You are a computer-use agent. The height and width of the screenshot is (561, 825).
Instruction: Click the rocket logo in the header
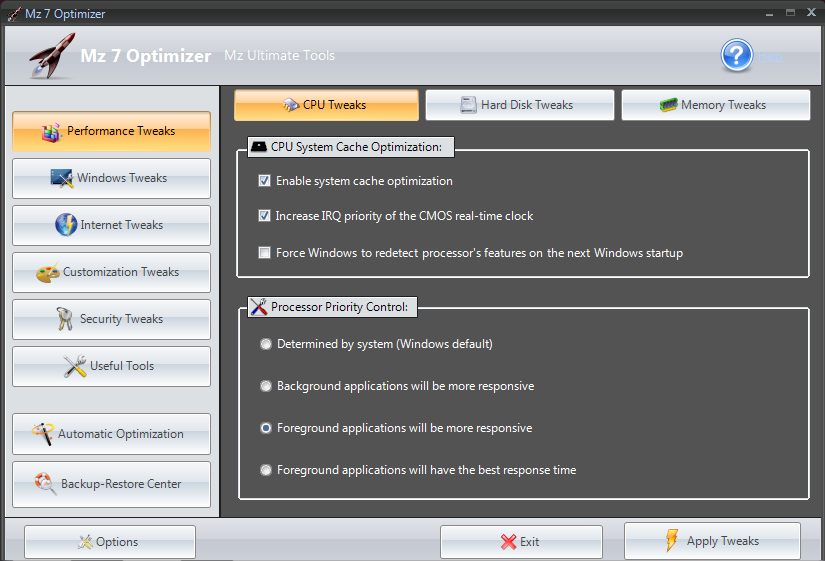[52, 56]
